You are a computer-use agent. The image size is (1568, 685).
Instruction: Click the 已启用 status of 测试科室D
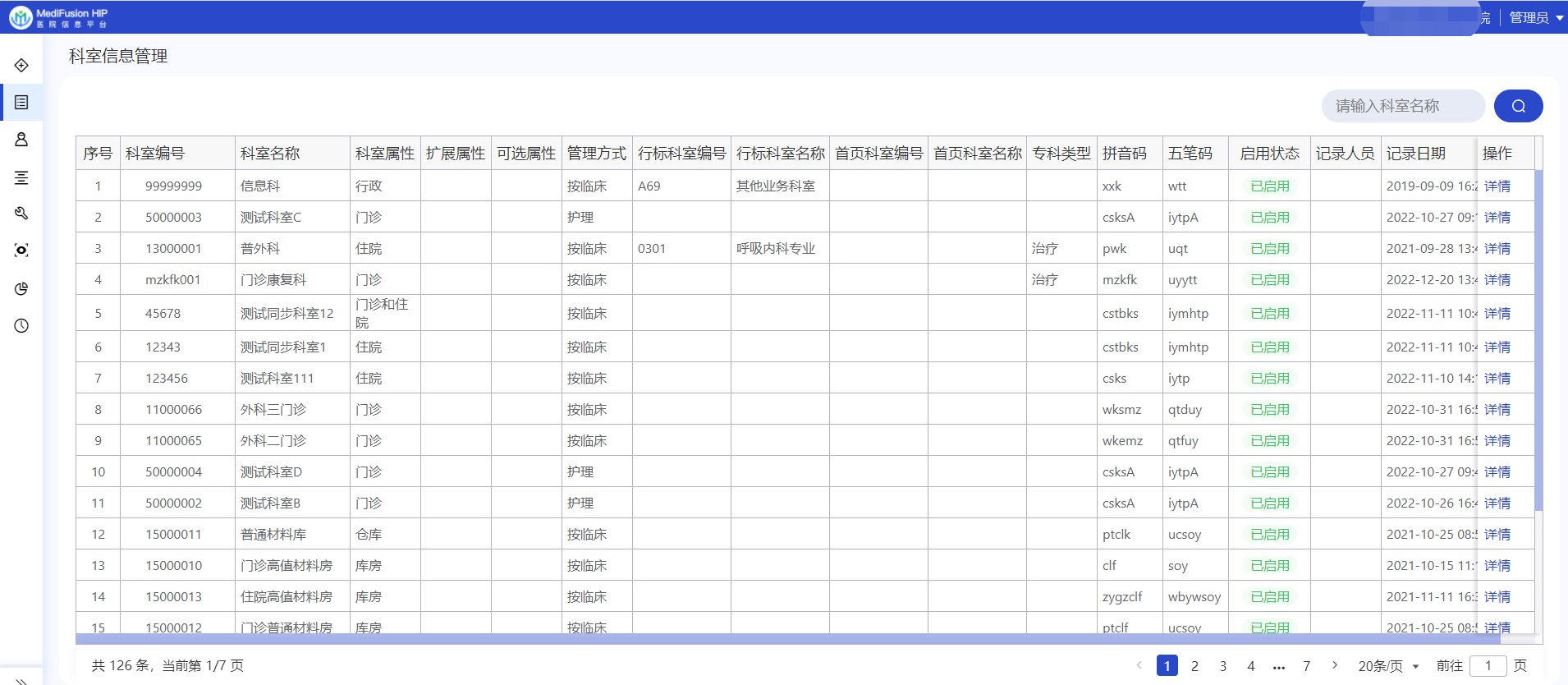(1270, 472)
